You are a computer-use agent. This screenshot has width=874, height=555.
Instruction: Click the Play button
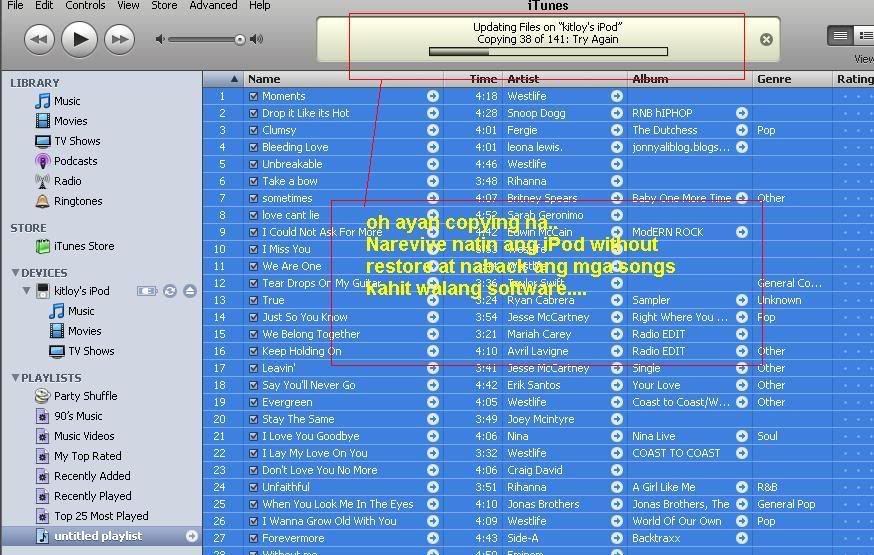click(79, 39)
